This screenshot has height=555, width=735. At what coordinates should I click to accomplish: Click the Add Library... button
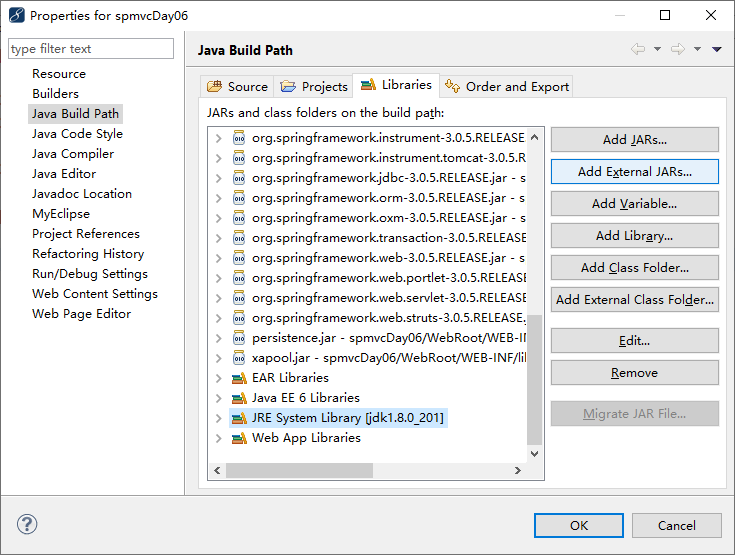pos(635,235)
